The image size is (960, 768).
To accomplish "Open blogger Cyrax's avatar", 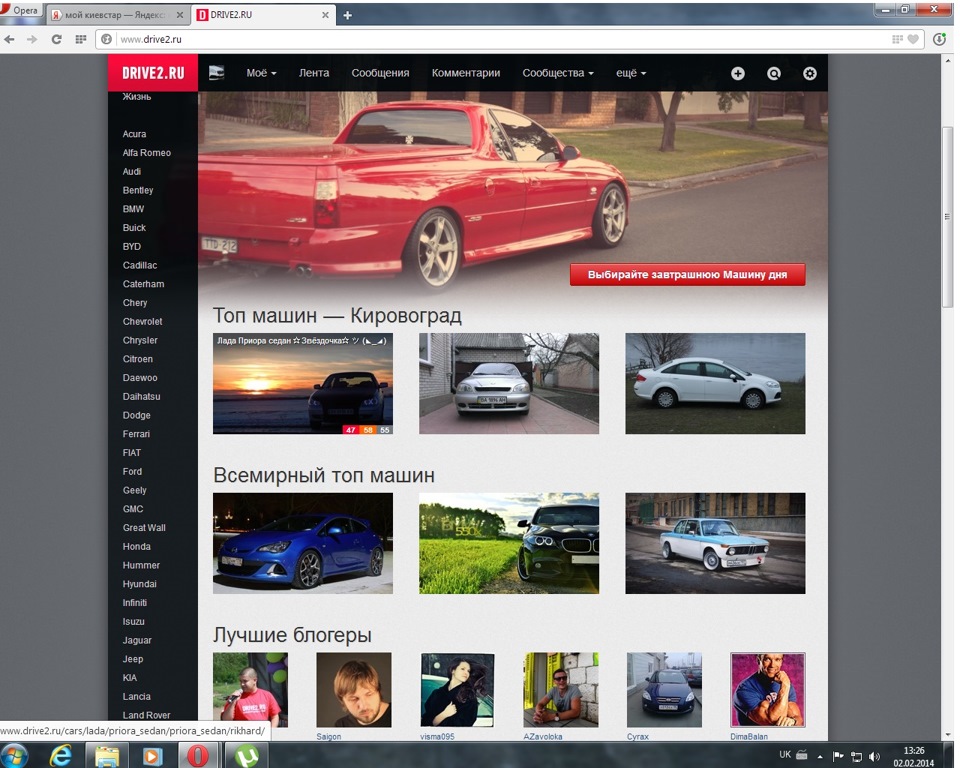I will (x=664, y=690).
